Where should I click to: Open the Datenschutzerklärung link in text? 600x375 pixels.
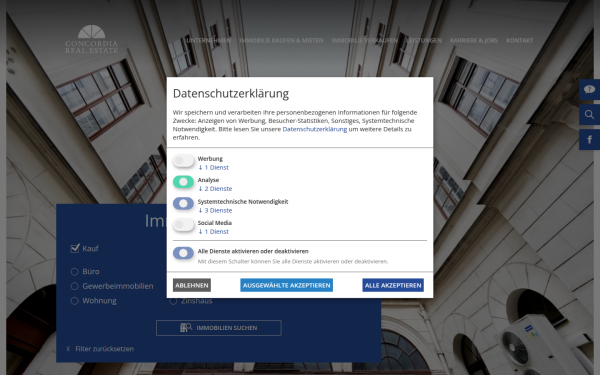coord(315,129)
